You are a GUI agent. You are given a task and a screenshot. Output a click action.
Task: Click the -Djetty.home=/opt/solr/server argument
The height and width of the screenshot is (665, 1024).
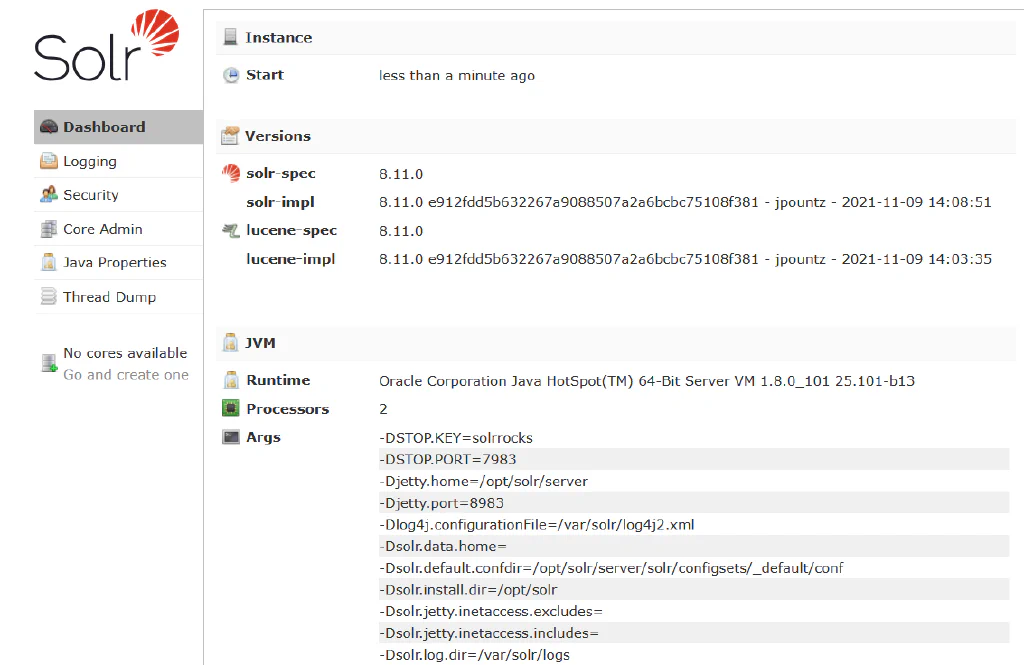point(483,481)
